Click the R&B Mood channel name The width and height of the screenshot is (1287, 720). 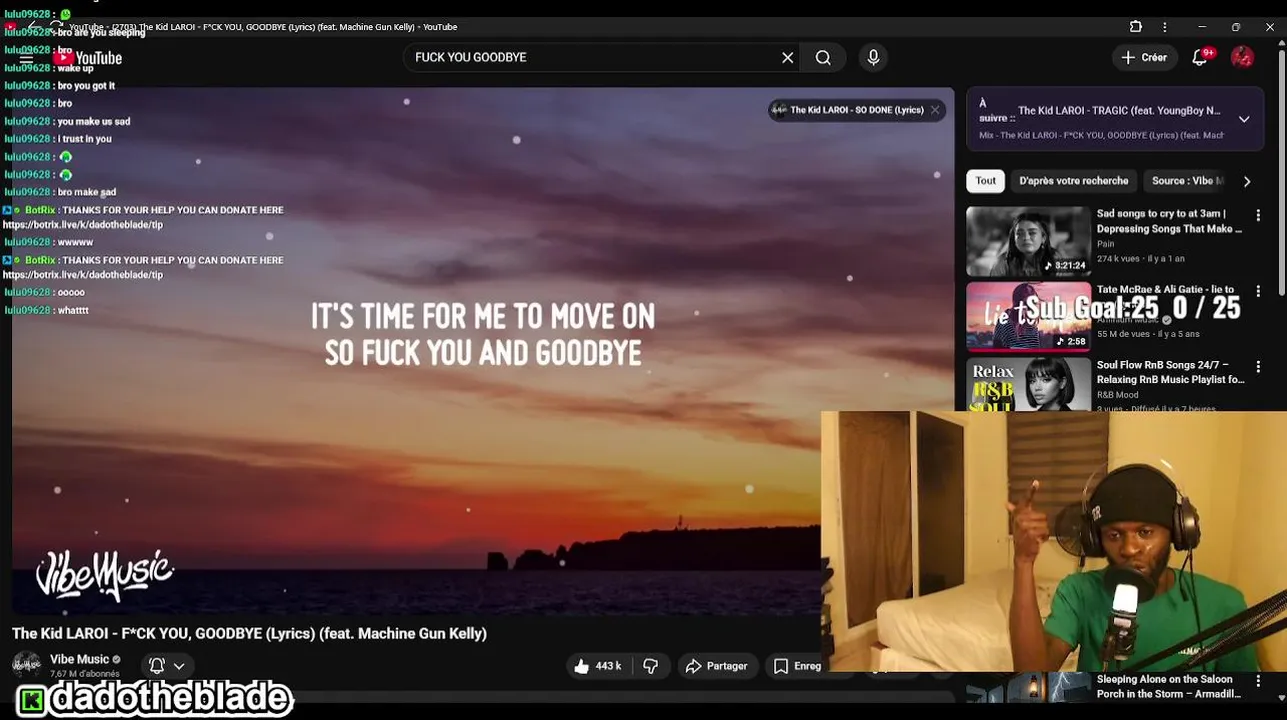1117,395
